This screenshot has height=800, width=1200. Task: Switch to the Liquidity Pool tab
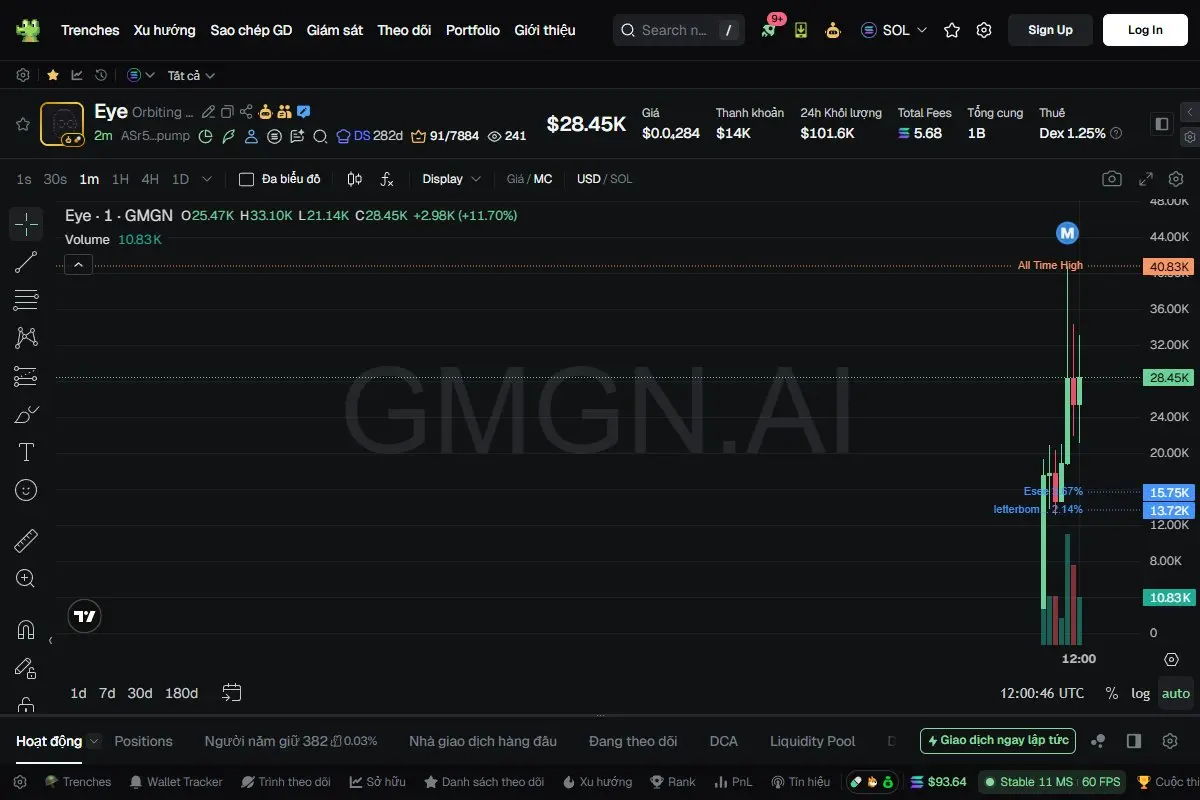[x=813, y=741]
